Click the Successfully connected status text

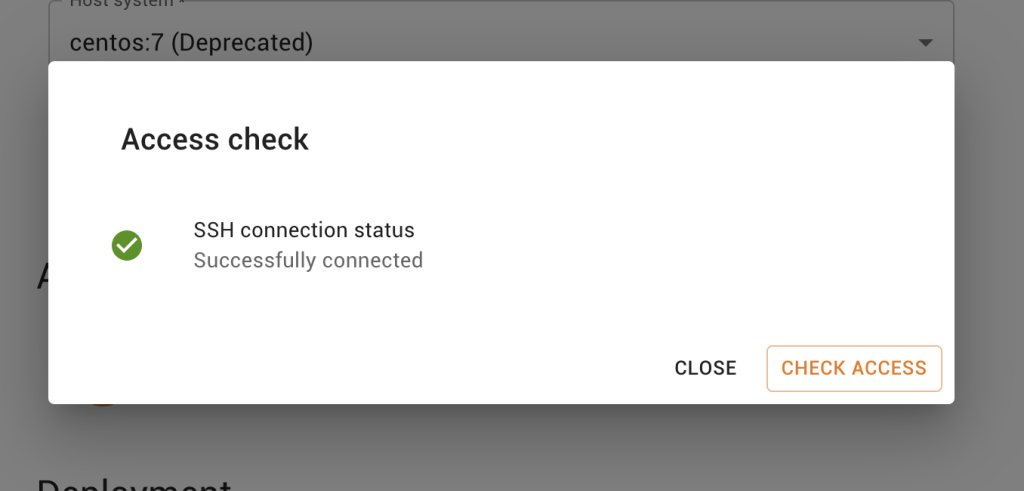[308, 261]
